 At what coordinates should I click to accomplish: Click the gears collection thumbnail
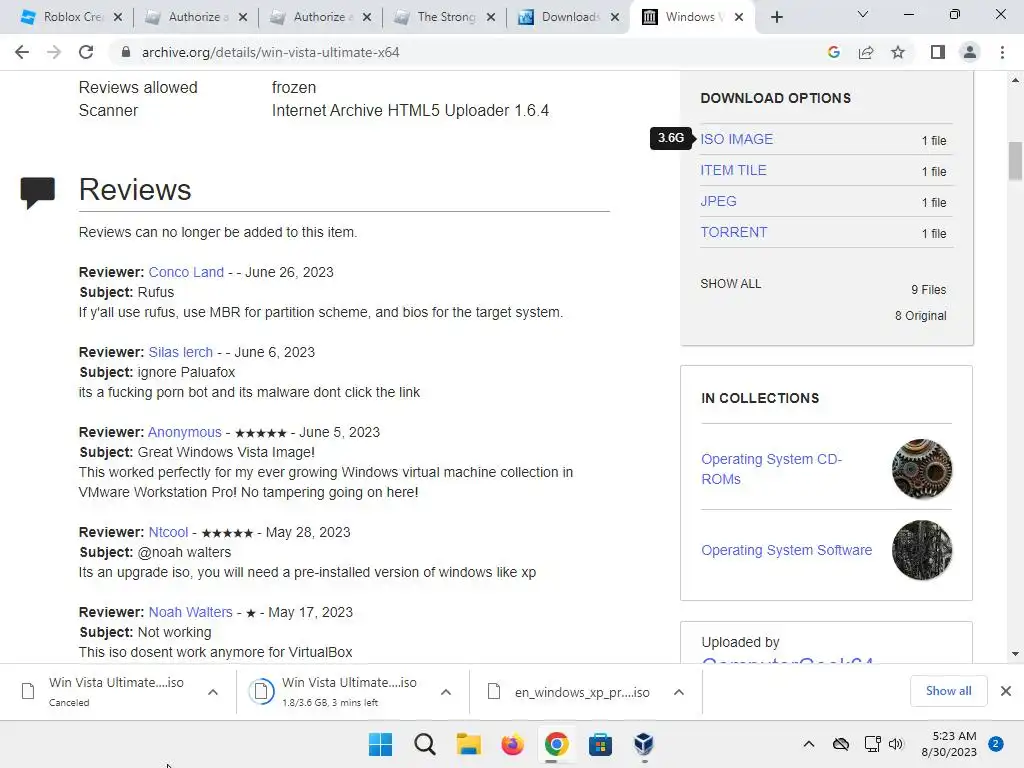922,469
